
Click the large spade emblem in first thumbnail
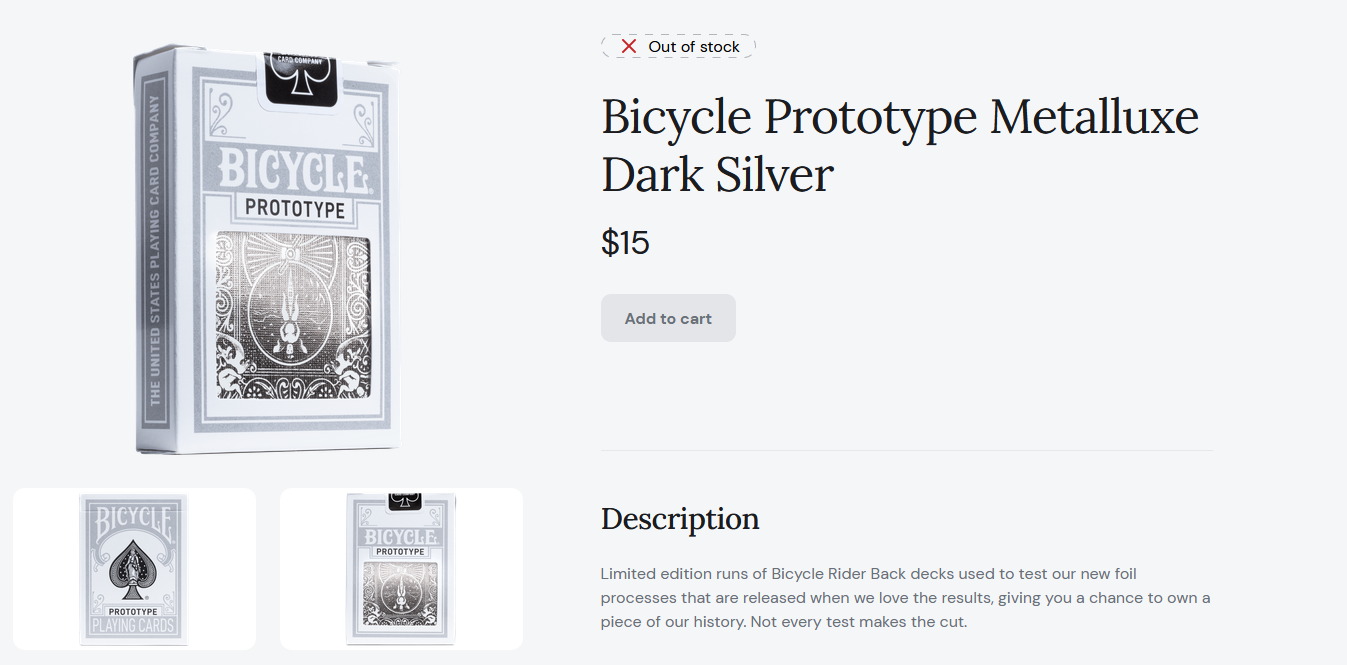[x=133, y=571]
